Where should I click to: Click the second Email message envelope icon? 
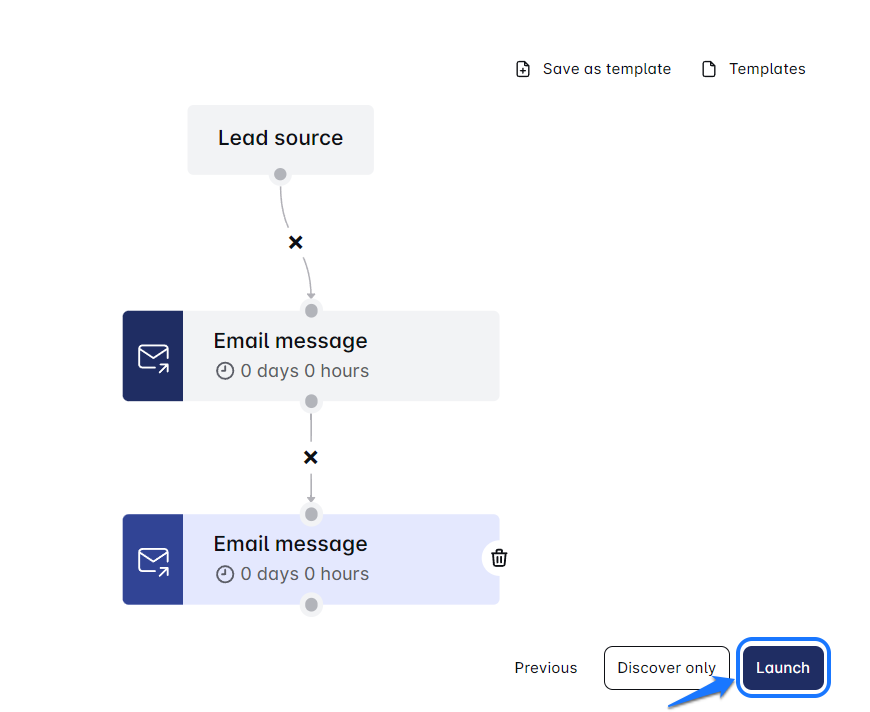pyautogui.click(x=153, y=560)
